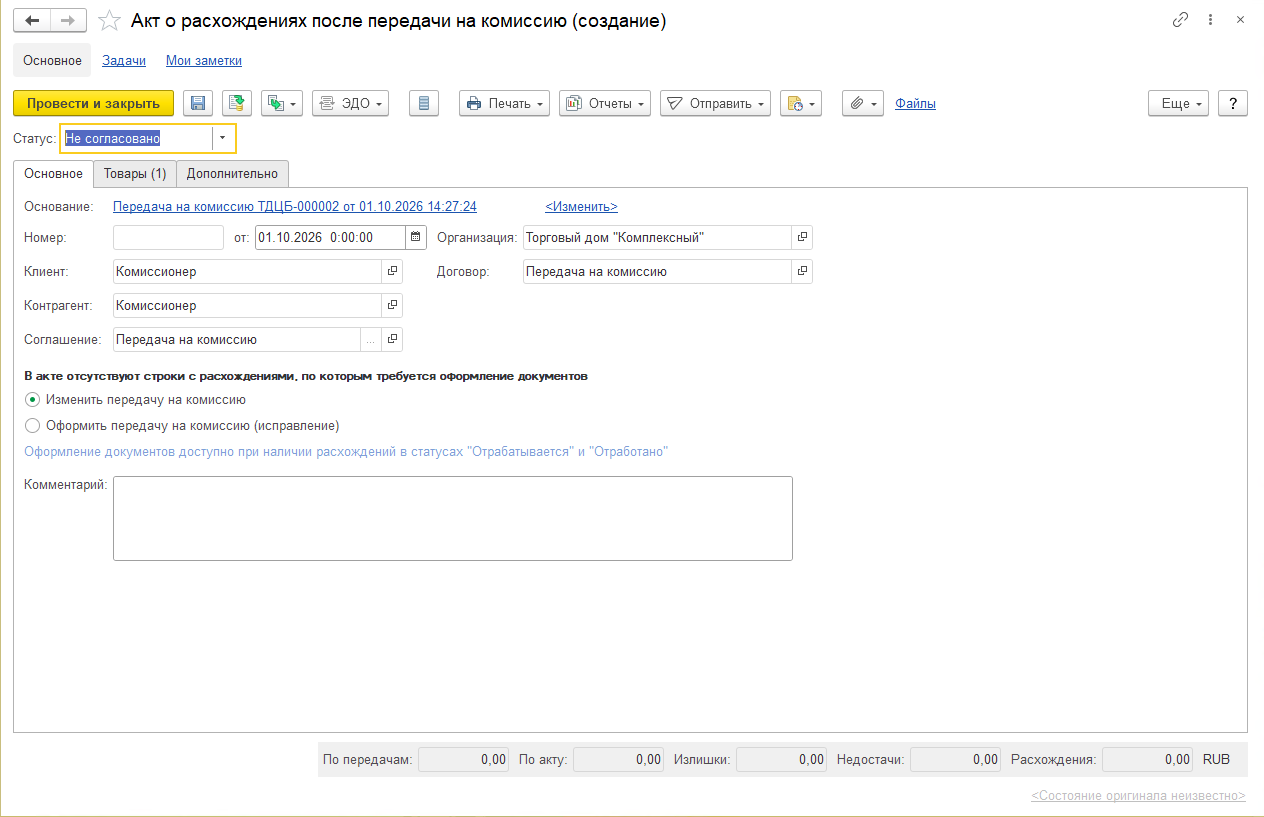Viewport: 1264px width, 817px height.
Task: Open the document movements list icon
Action: (x=424, y=103)
